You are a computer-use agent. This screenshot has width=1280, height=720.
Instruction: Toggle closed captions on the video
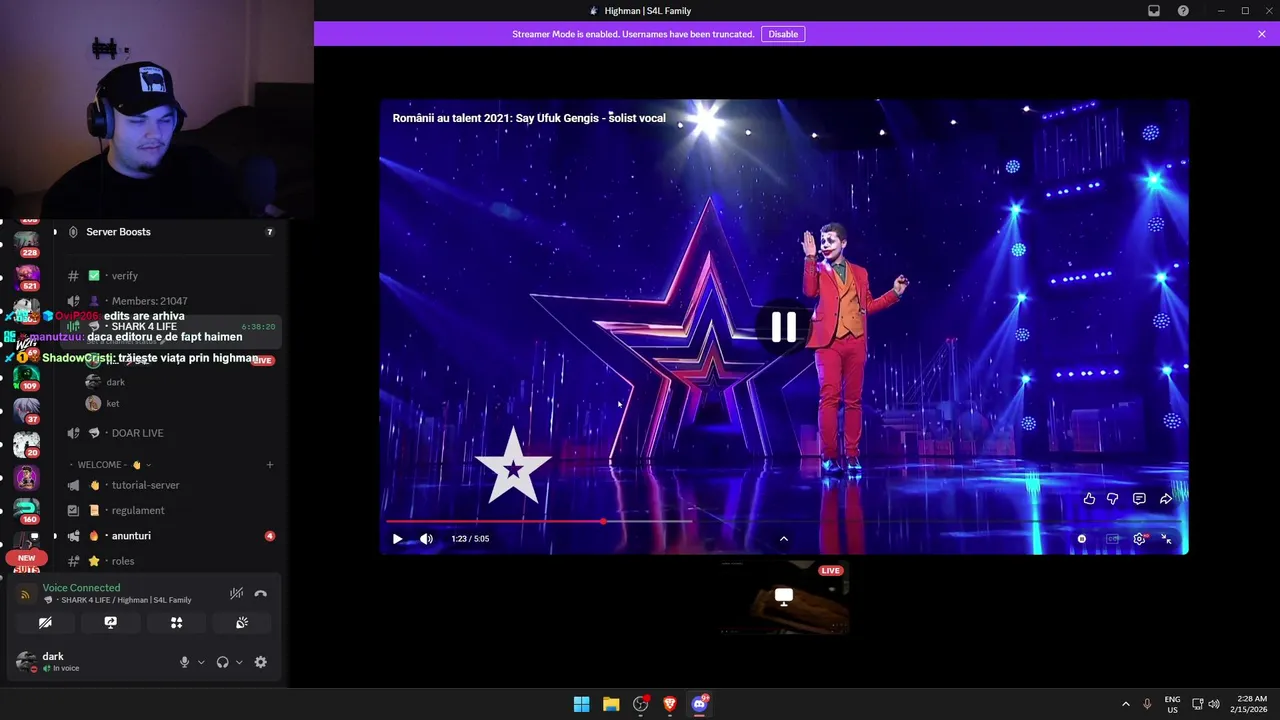click(1112, 539)
